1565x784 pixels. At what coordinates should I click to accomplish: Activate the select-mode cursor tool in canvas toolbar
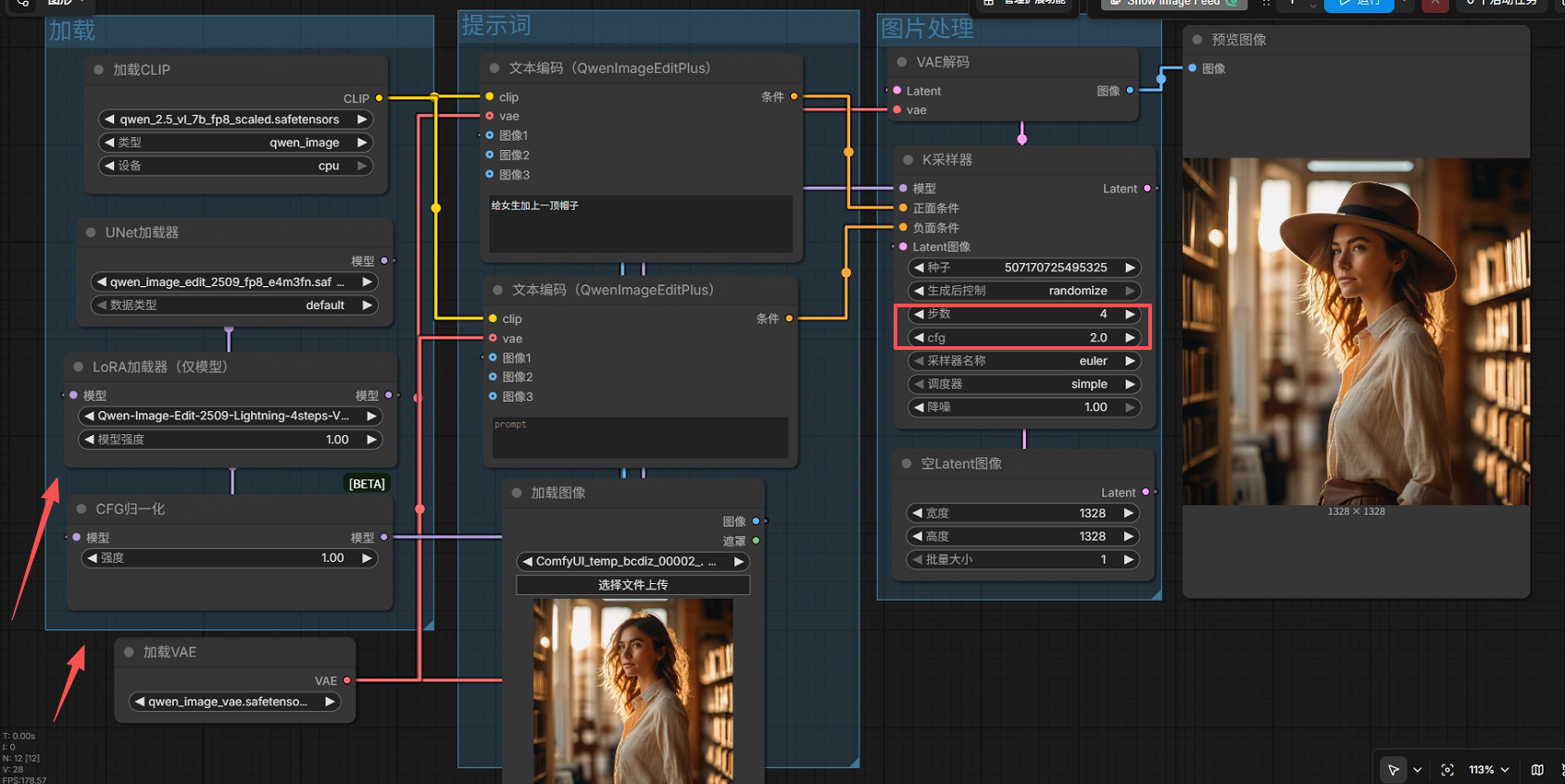coord(1393,769)
